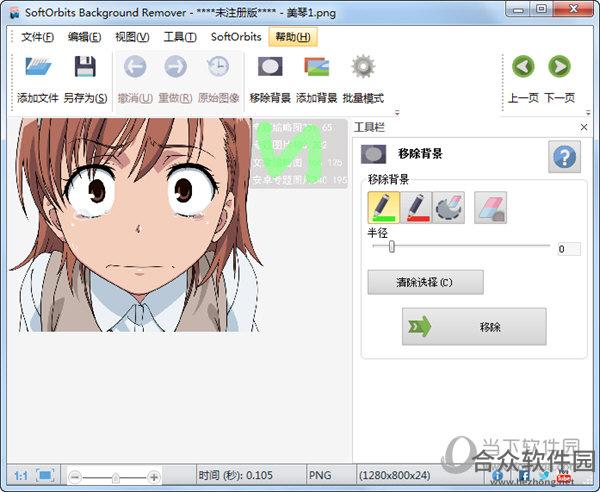This screenshot has width=600, height=492.
Task: Click the 重做(R) redo arrow
Action: point(175,67)
